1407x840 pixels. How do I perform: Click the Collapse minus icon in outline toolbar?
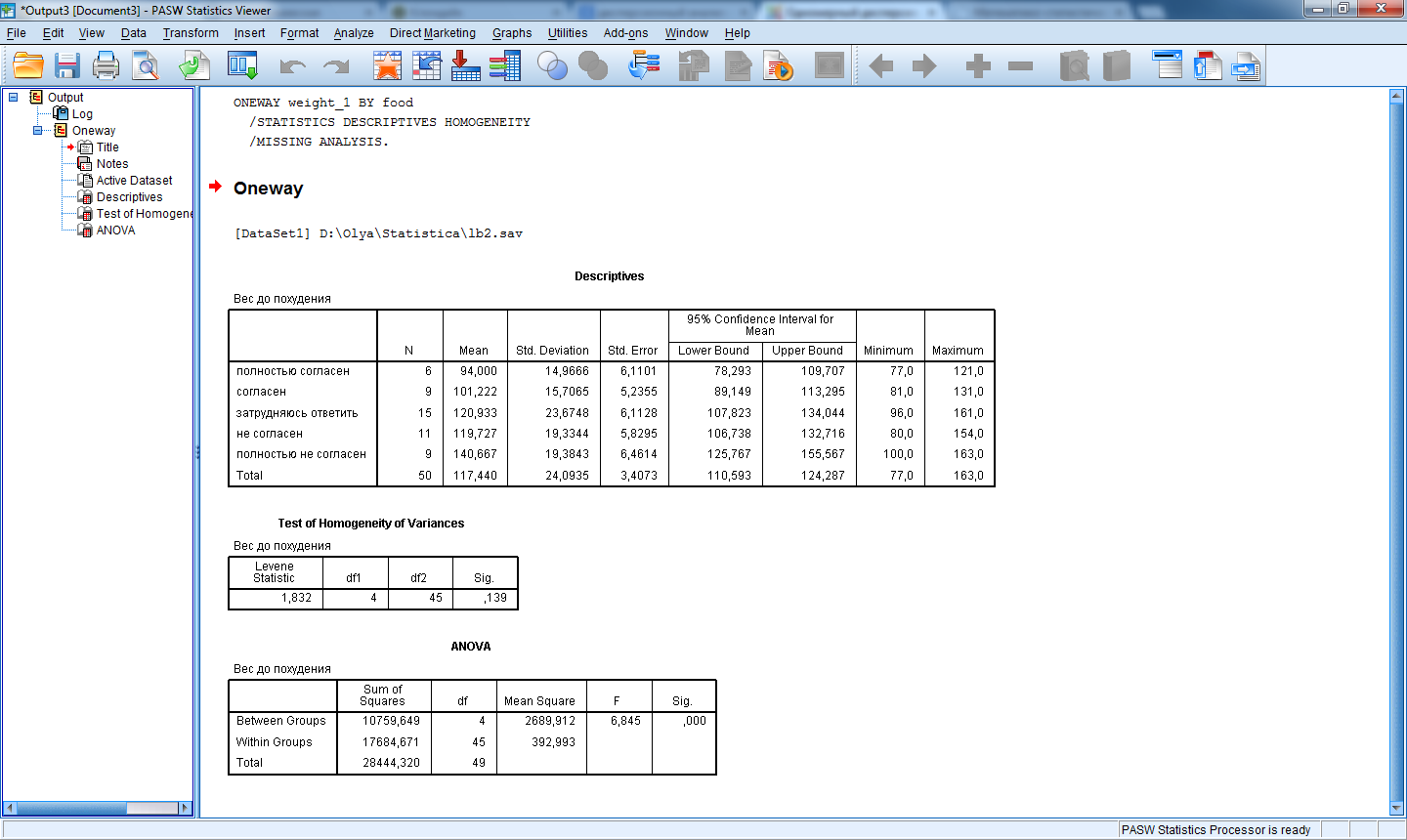click(x=1021, y=66)
